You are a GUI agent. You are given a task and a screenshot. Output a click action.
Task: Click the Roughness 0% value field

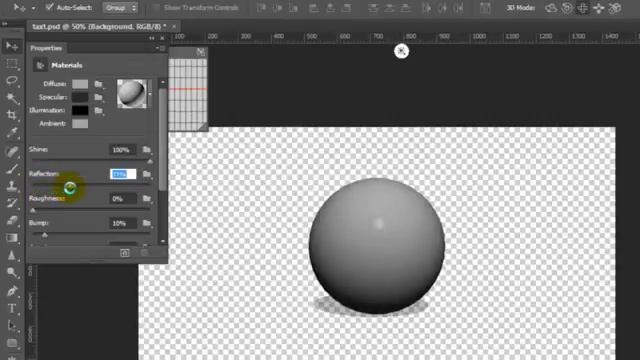tap(122, 199)
